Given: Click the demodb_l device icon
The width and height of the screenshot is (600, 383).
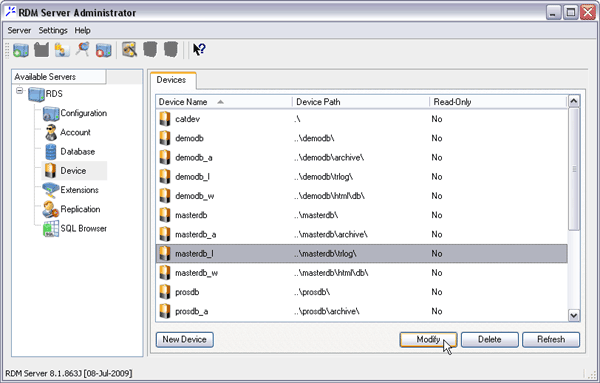Looking at the screenshot, I should coord(165,177).
